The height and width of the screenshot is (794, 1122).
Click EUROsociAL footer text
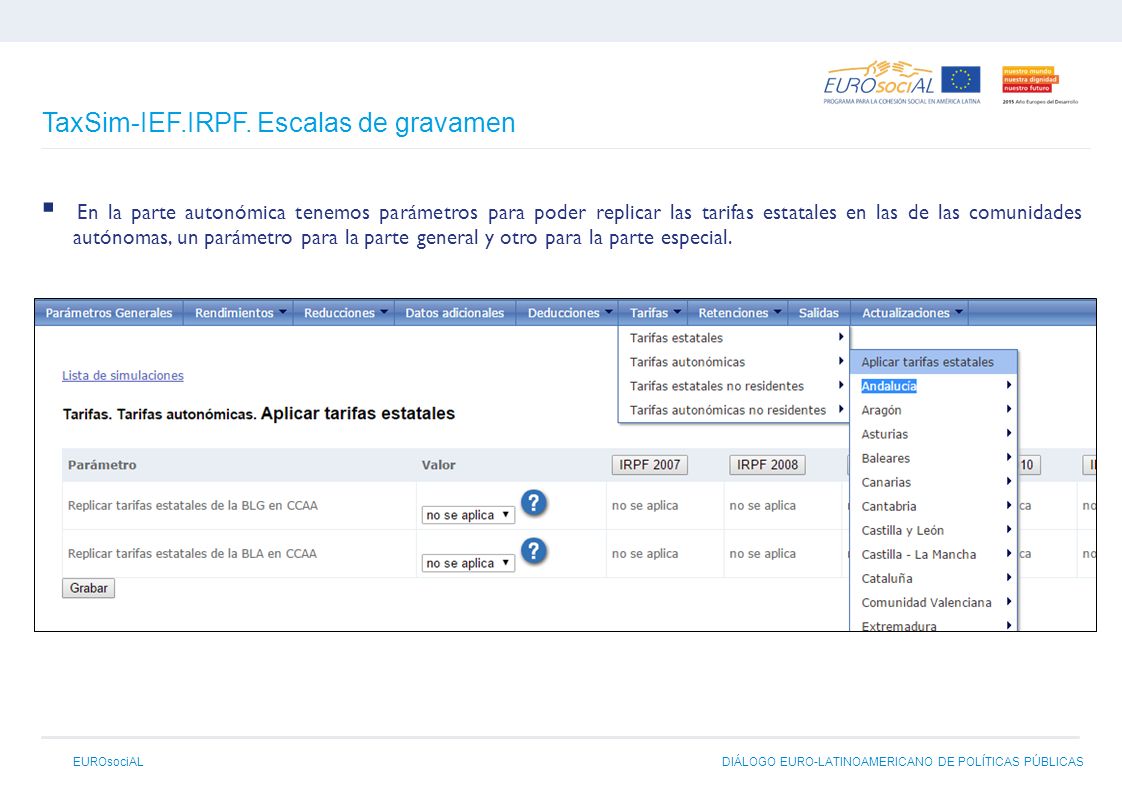point(108,762)
